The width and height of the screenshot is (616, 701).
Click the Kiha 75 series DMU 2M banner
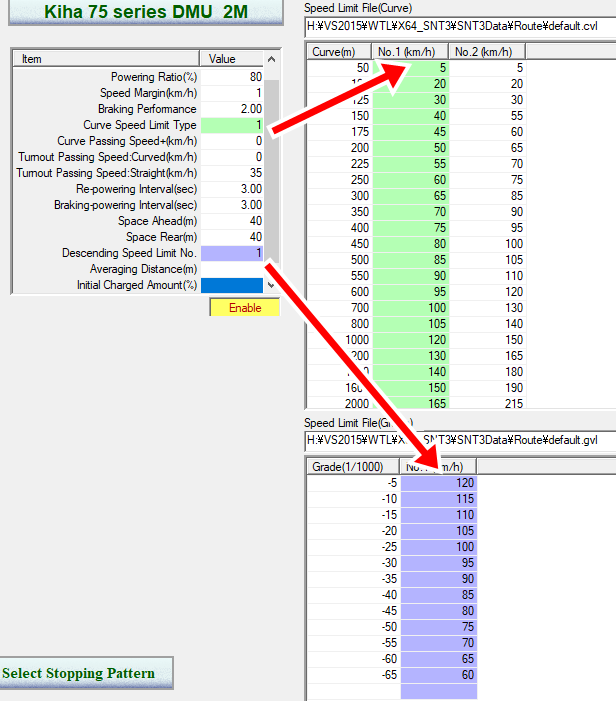point(146,12)
